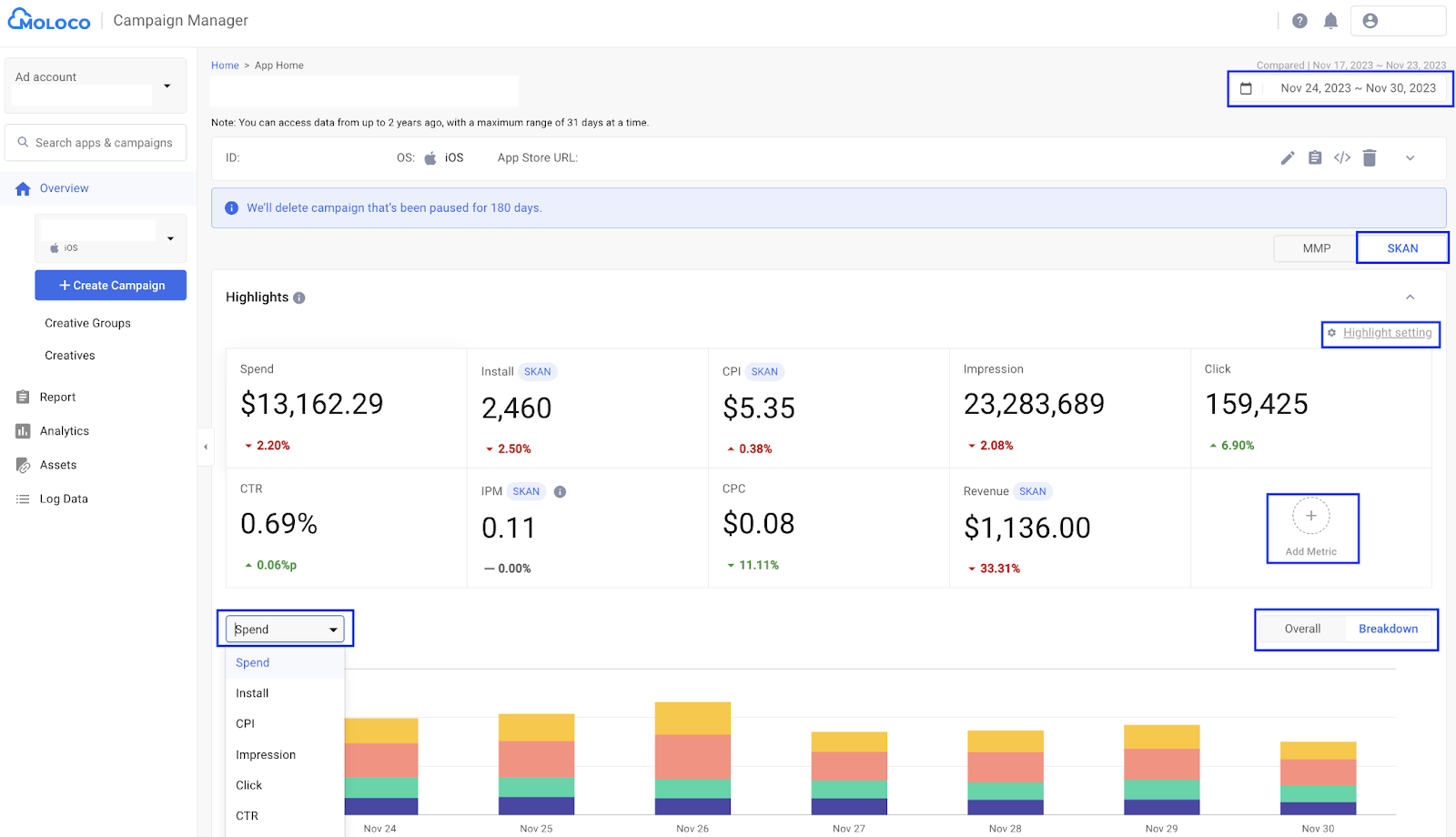Click the clipboard icon beside edit pencil

(x=1315, y=158)
